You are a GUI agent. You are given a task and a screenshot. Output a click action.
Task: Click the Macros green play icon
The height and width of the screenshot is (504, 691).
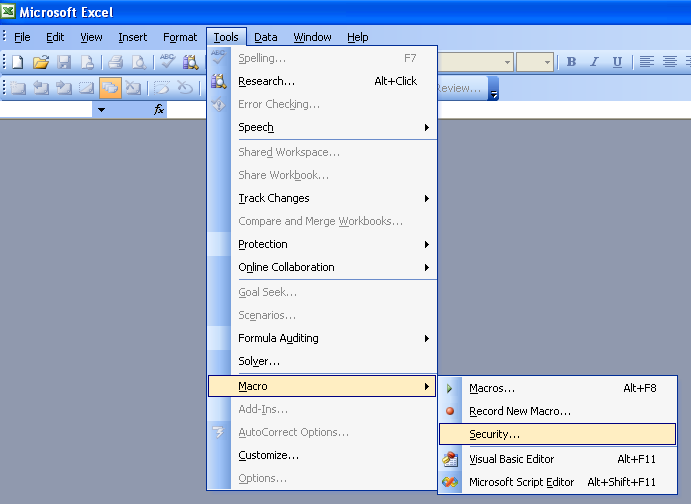tap(450, 388)
